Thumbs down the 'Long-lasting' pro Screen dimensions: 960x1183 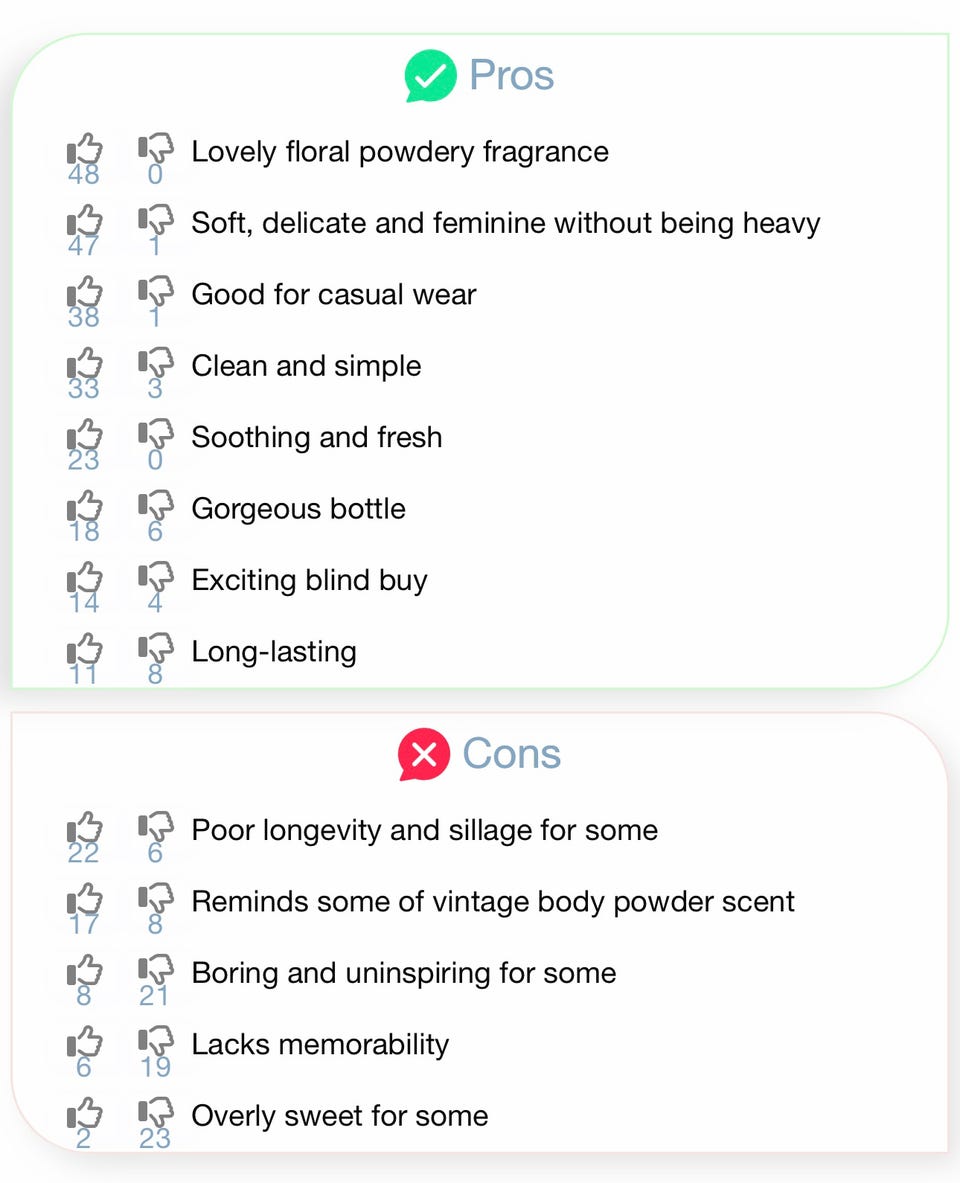coord(155,650)
